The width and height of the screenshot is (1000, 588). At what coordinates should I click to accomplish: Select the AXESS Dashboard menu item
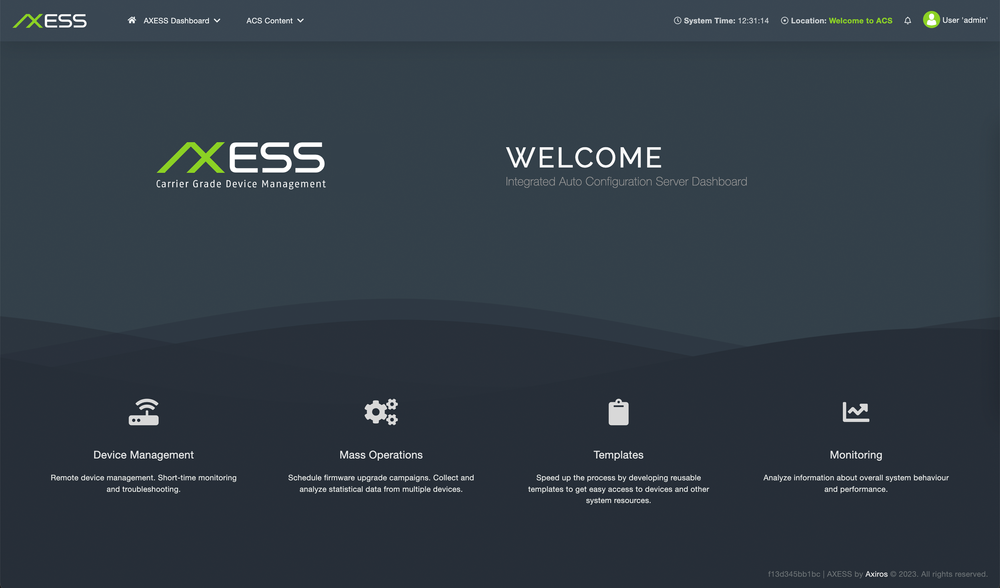point(178,20)
